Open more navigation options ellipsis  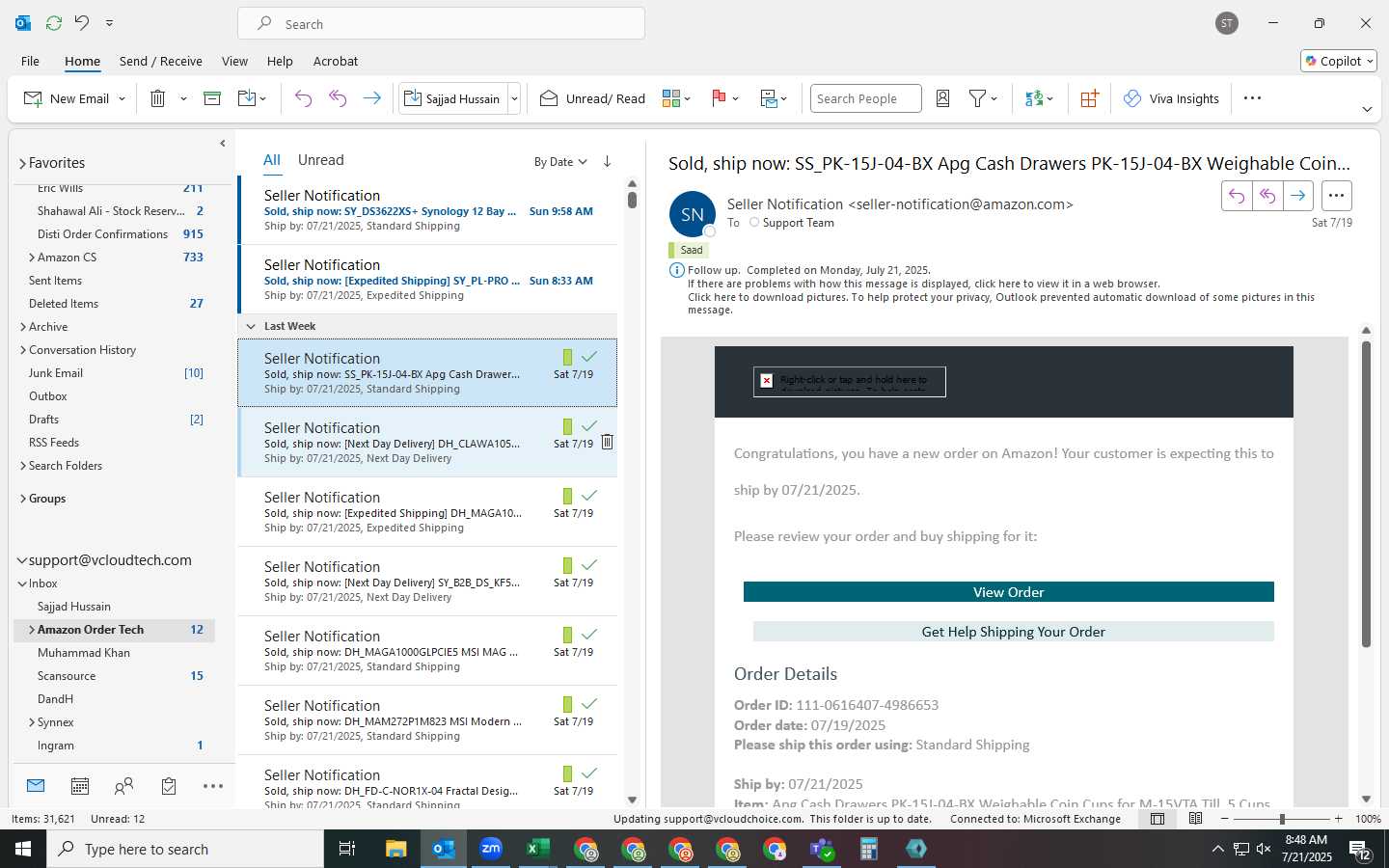[x=213, y=786]
